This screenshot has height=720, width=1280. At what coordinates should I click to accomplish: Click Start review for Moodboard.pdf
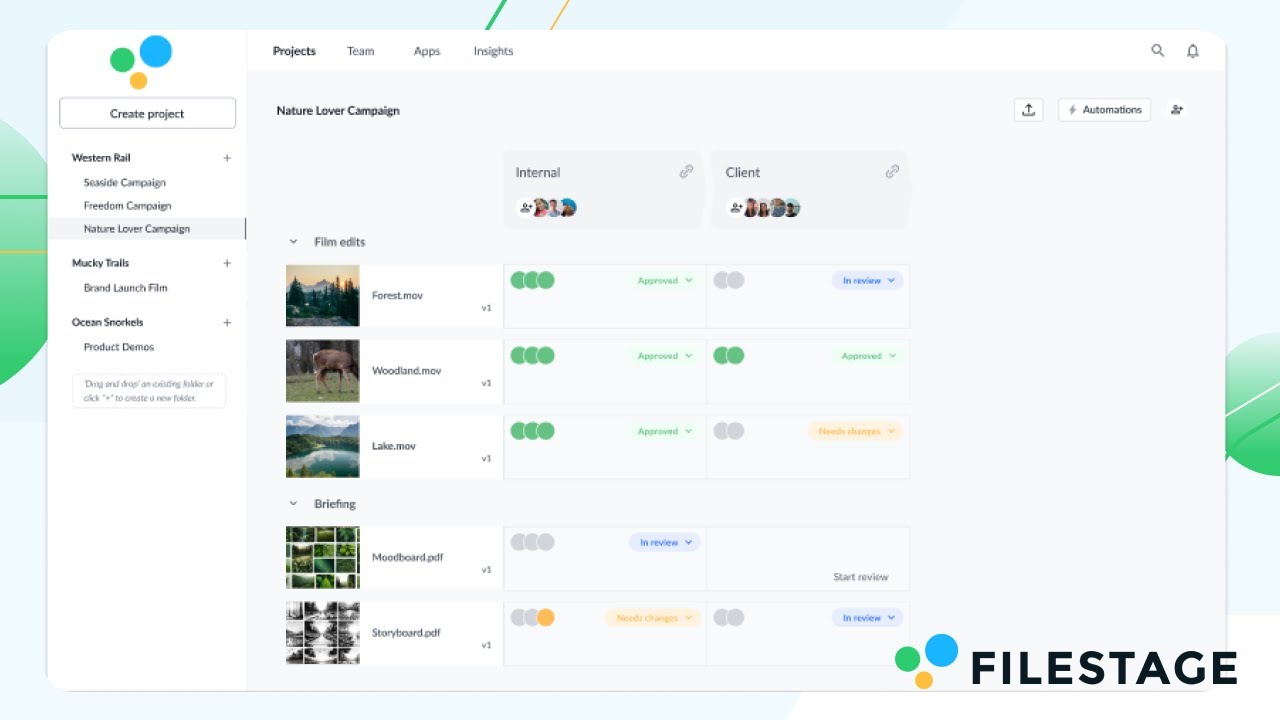point(860,577)
